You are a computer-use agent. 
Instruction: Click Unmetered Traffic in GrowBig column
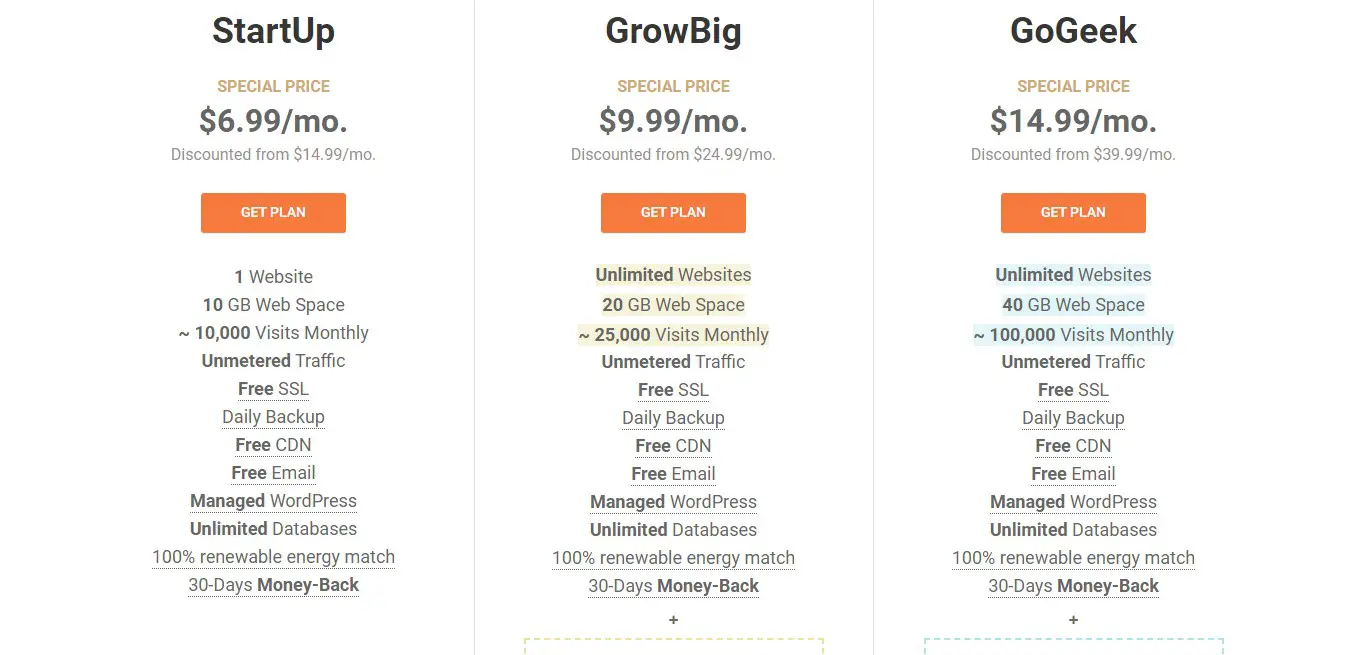coord(673,362)
